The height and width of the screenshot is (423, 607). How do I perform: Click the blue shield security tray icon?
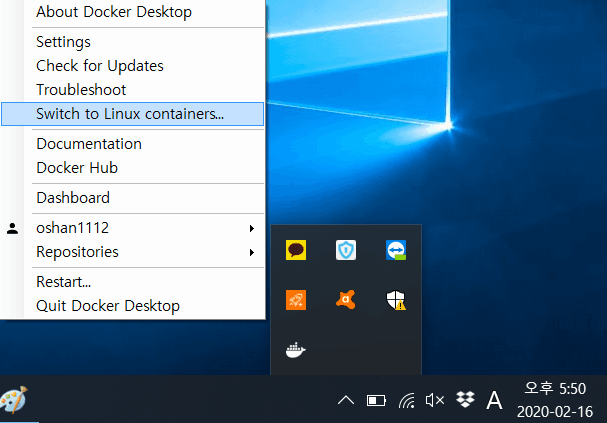(346, 250)
